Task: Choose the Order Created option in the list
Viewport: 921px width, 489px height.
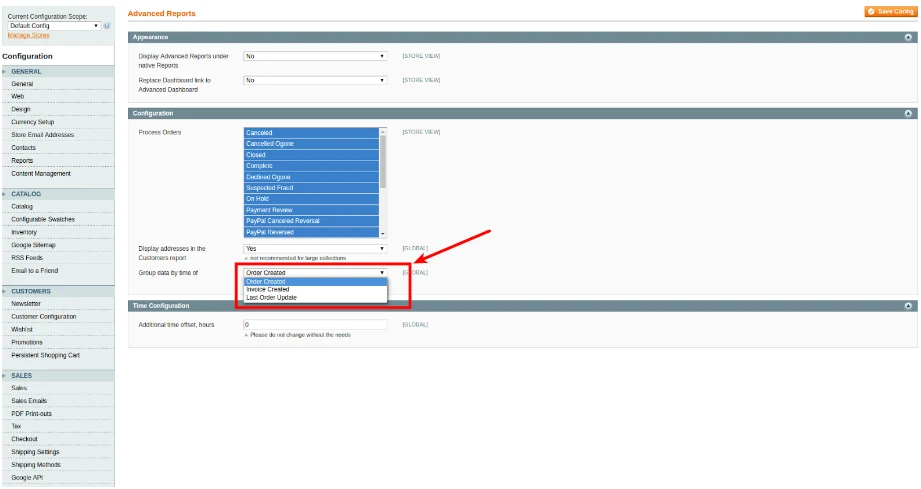Action: click(315, 282)
